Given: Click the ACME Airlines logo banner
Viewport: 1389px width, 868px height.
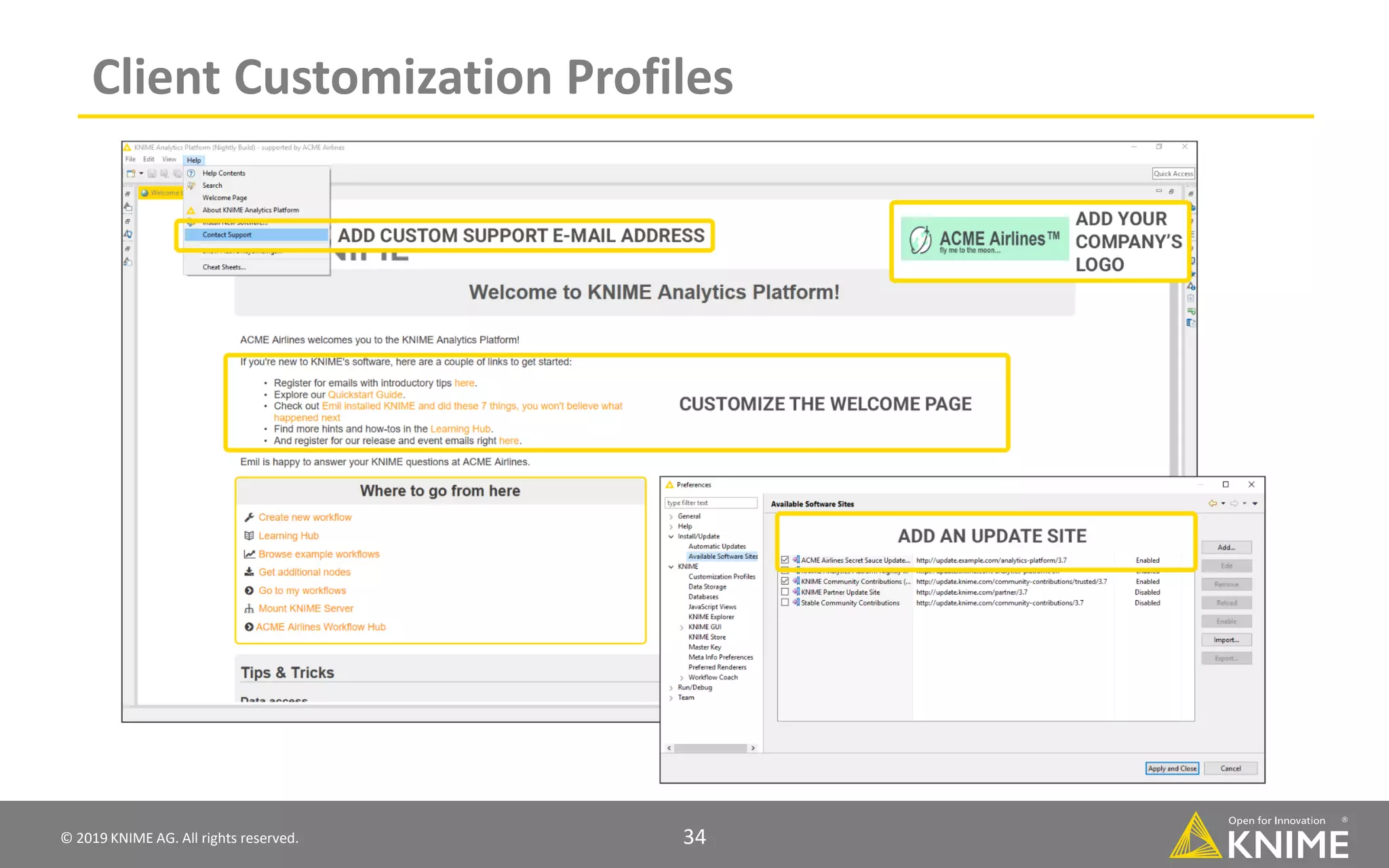Looking at the screenshot, I should pyautogui.click(x=985, y=239).
